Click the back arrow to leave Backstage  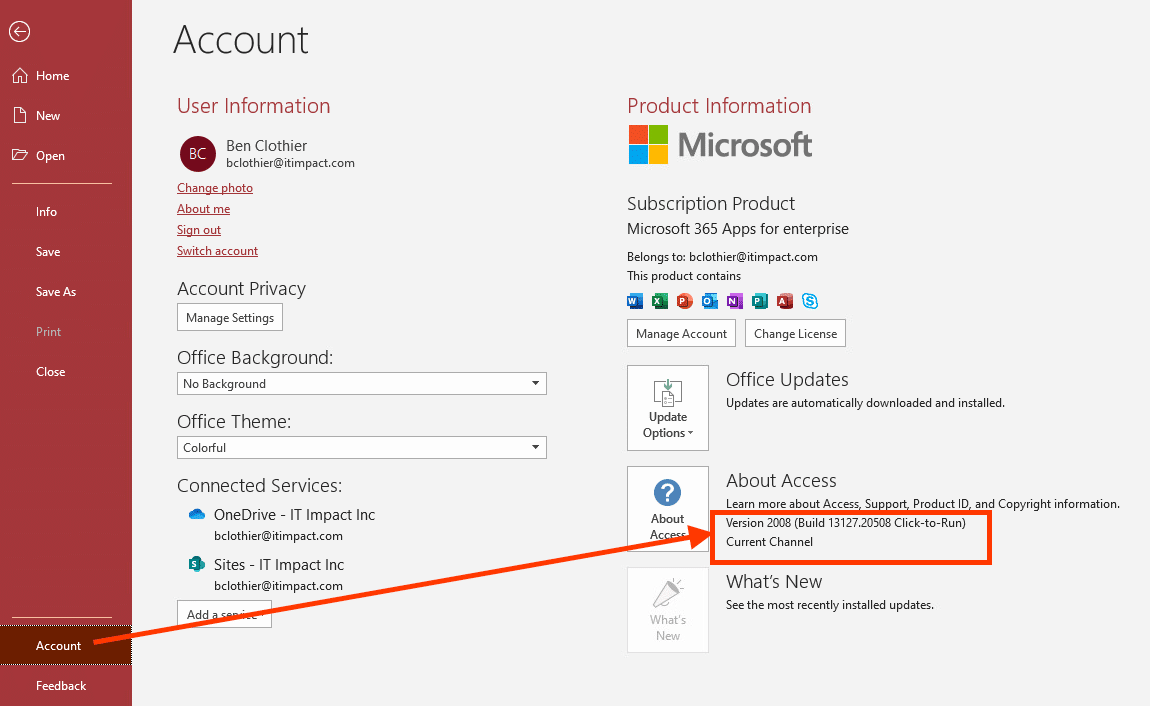coord(20,32)
